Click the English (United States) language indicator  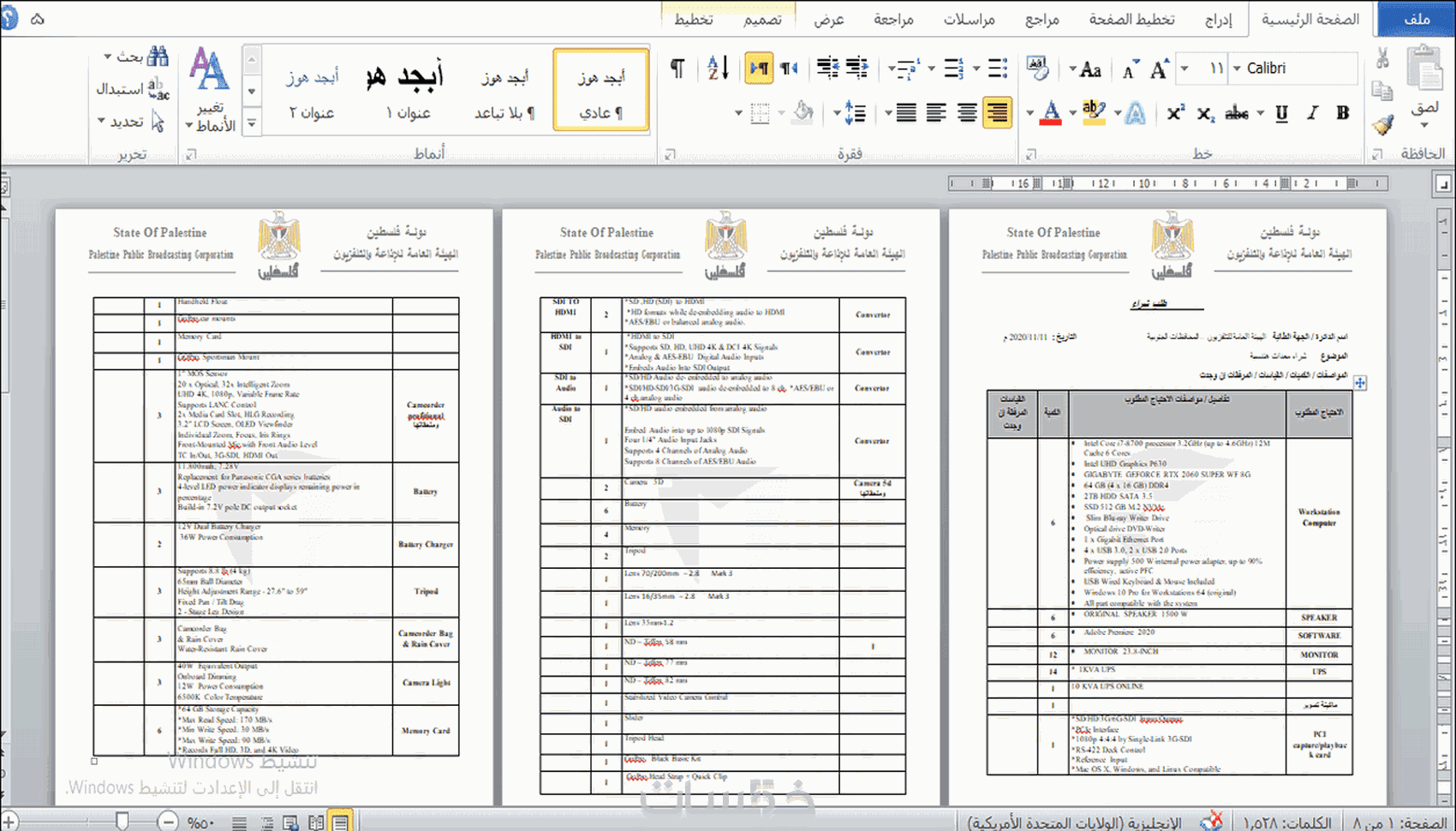(1075, 822)
